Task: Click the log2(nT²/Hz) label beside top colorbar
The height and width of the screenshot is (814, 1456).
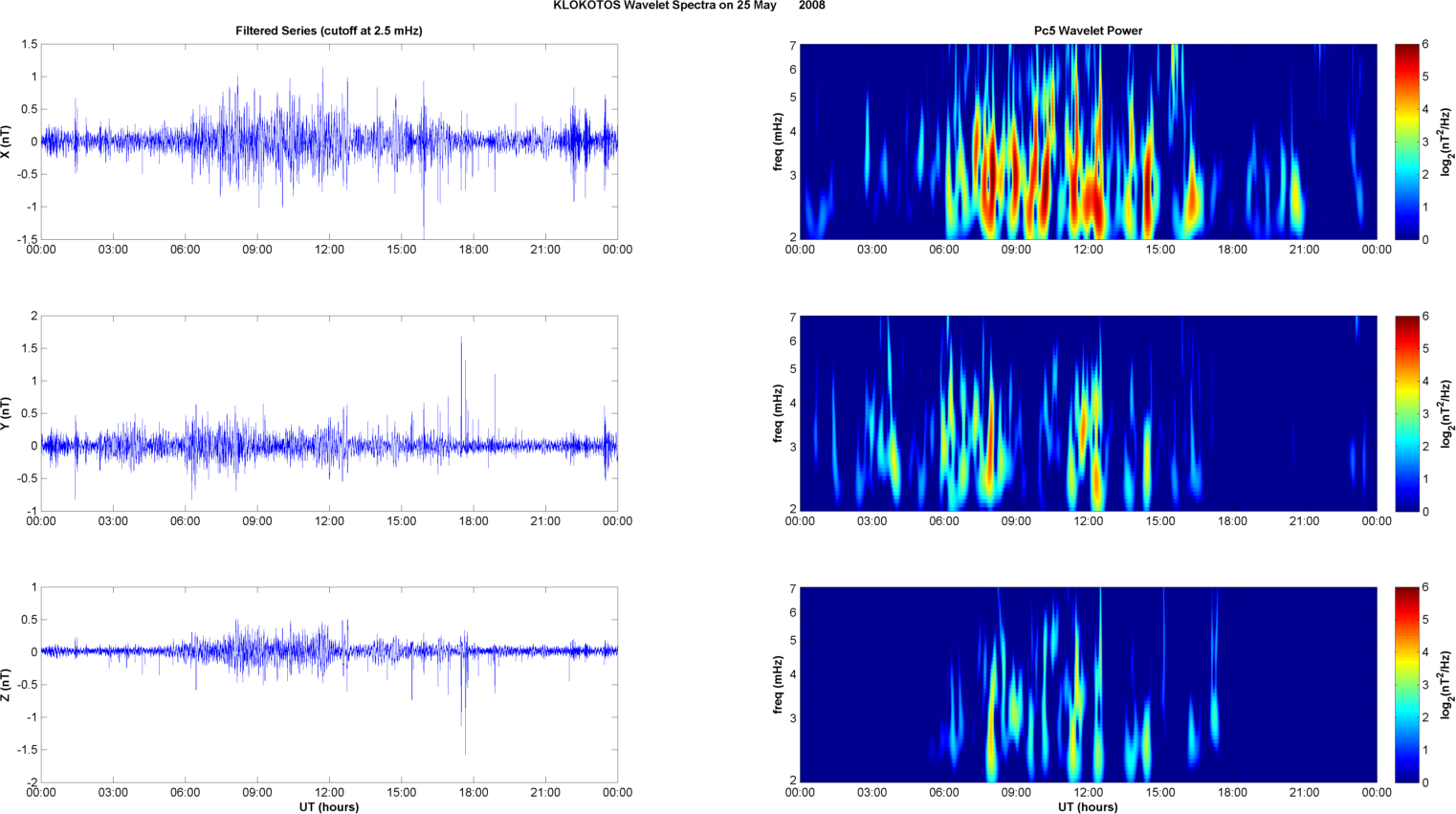Action: tap(1445, 142)
